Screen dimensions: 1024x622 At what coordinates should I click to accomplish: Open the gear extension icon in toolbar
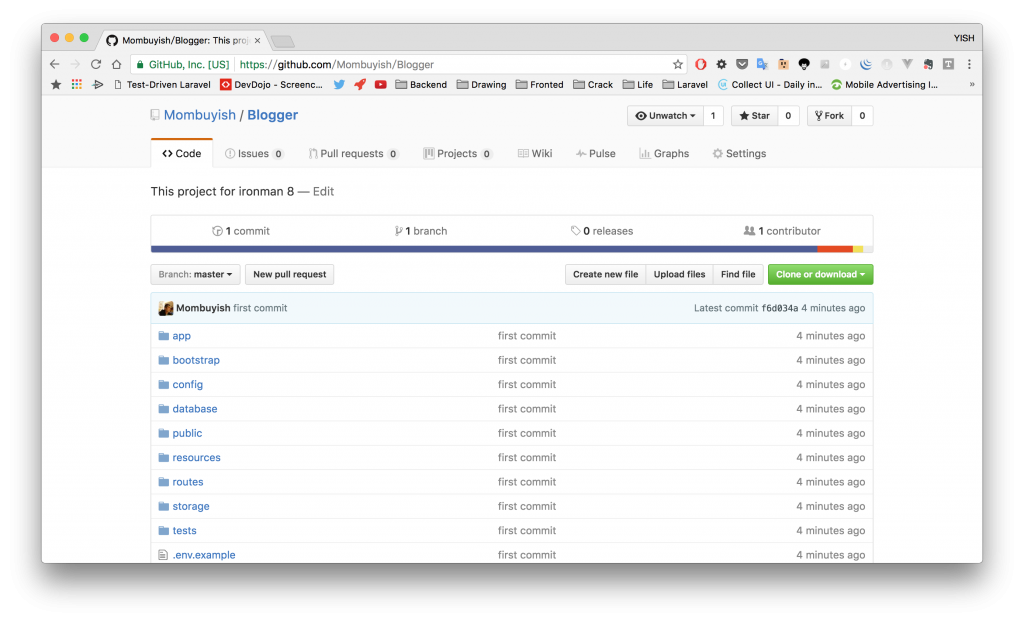(x=722, y=64)
